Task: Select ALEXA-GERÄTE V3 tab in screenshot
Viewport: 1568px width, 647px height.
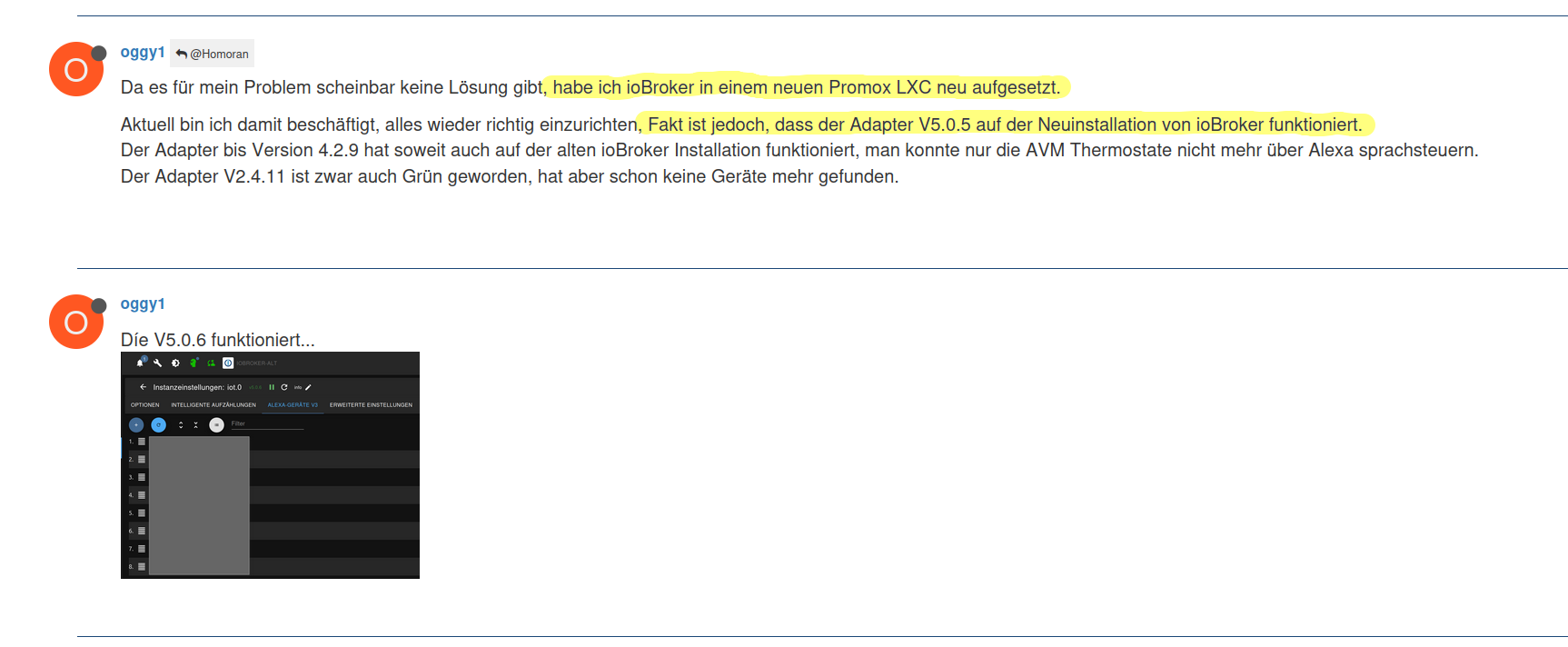Action: pos(293,405)
